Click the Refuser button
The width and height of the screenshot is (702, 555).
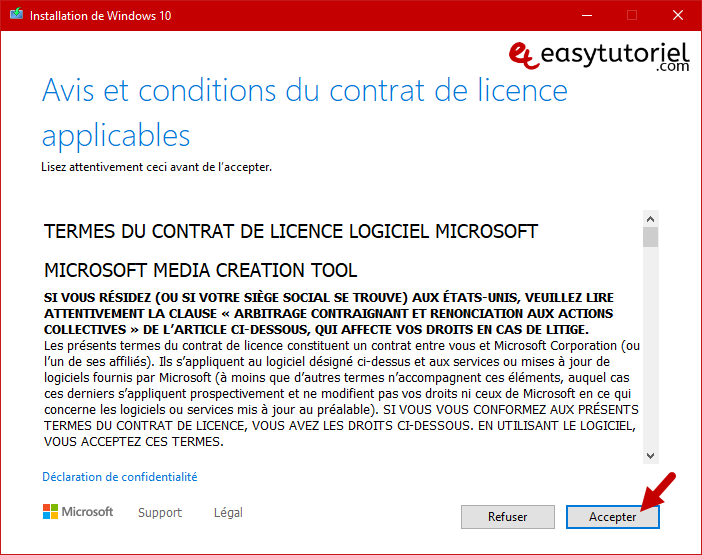(508, 517)
